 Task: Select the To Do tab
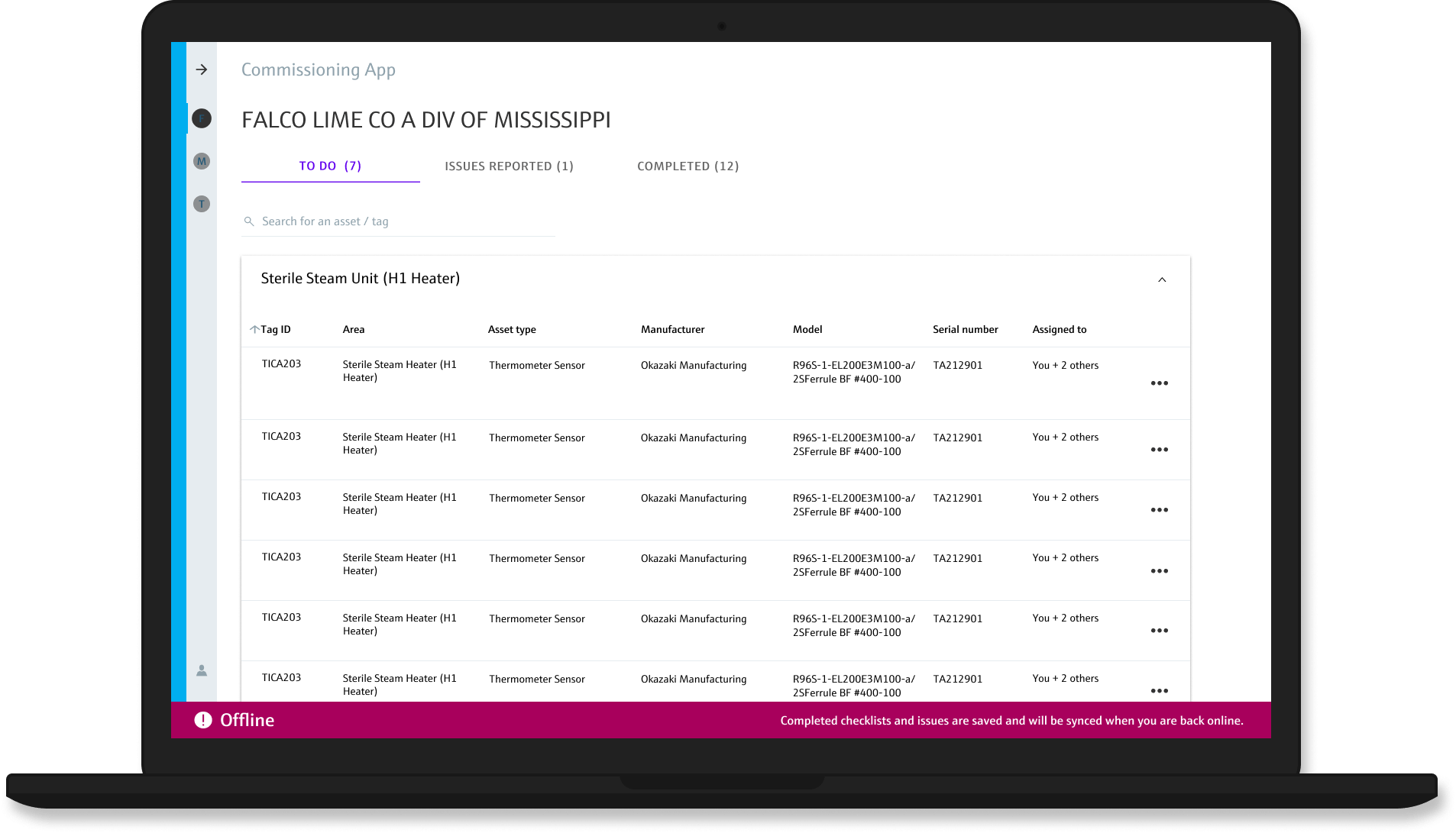330,166
